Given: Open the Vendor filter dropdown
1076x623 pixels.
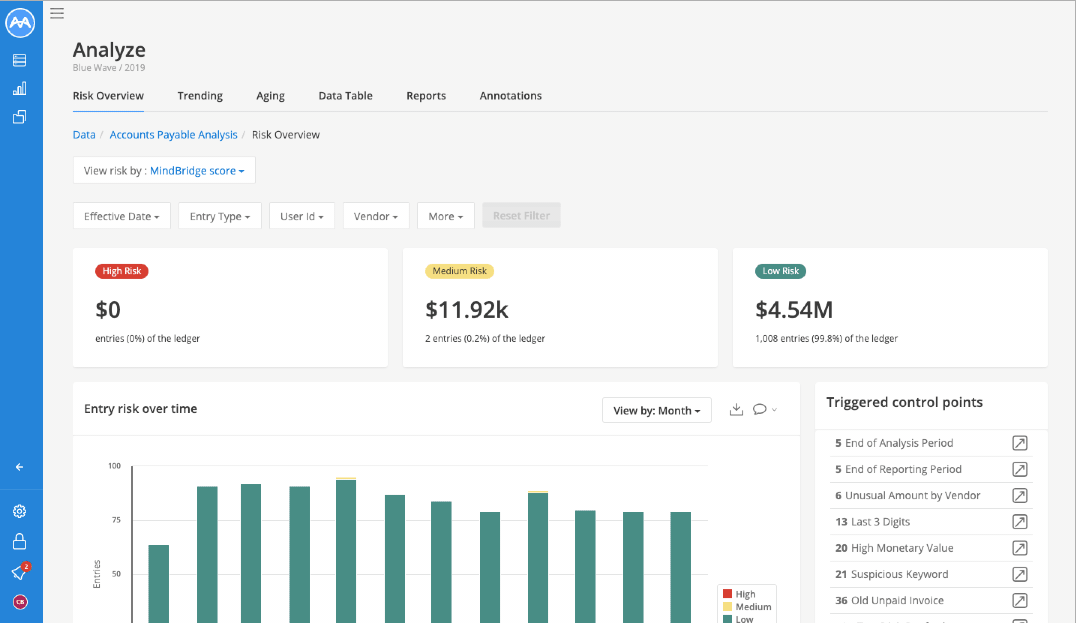Looking at the screenshot, I should (376, 216).
